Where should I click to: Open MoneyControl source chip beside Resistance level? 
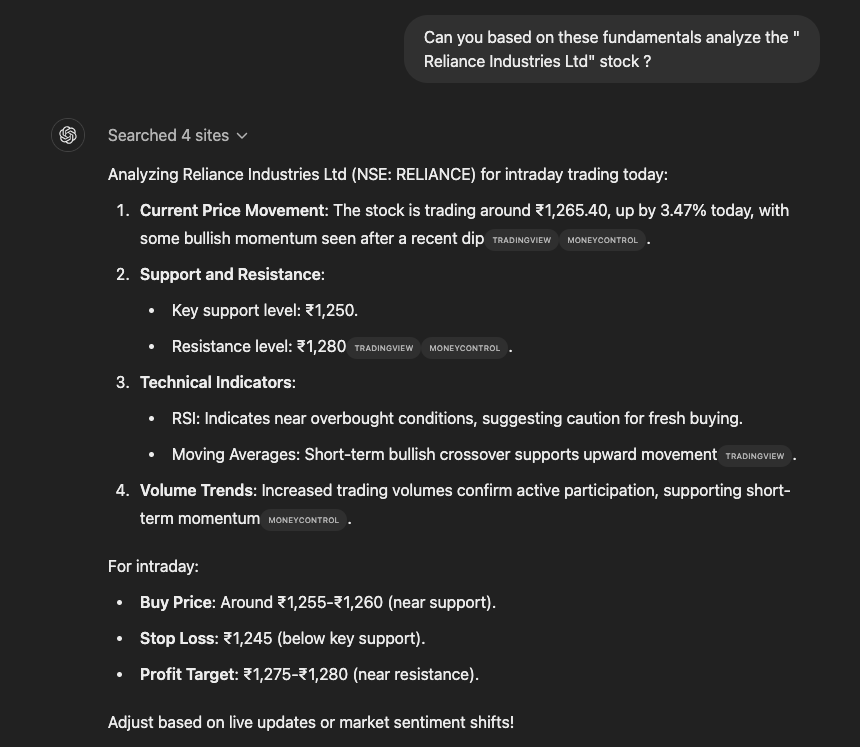(464, 348)
